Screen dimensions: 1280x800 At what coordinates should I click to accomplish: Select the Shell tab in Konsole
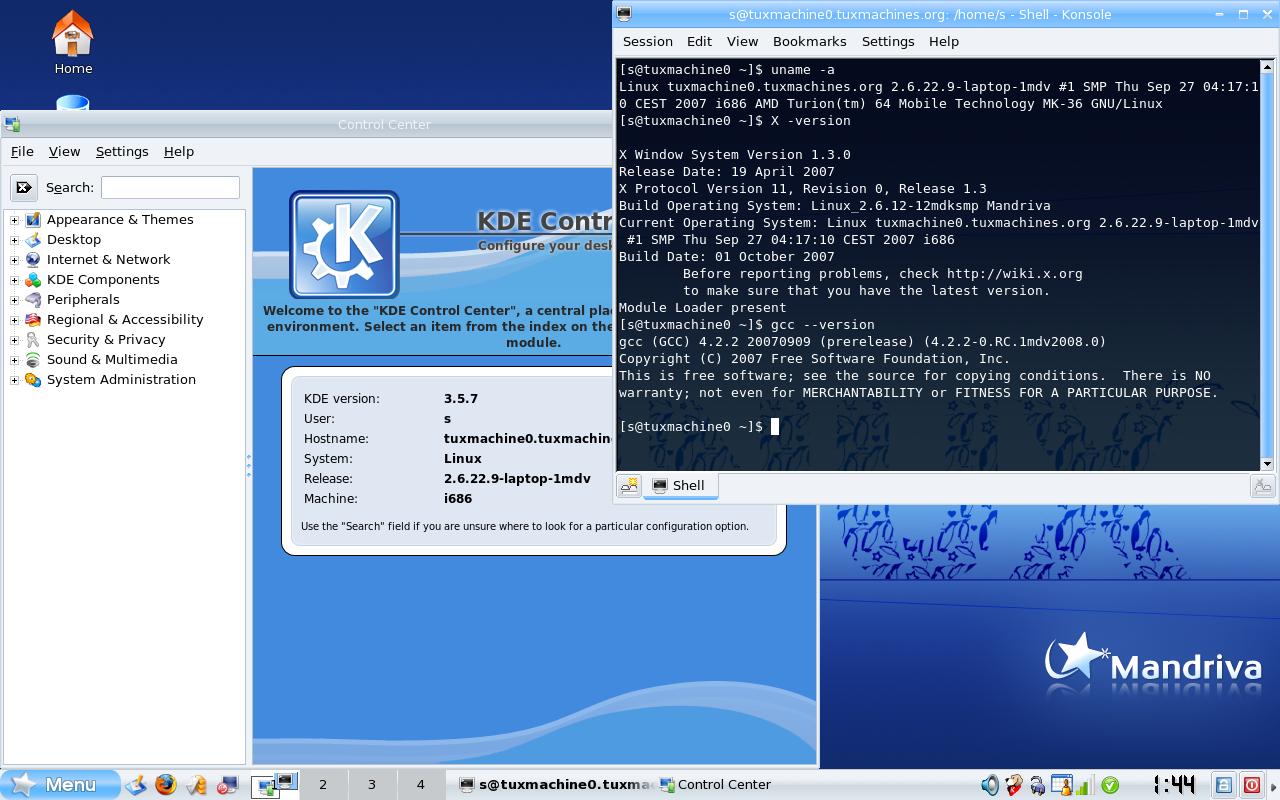tap(680, 486)
